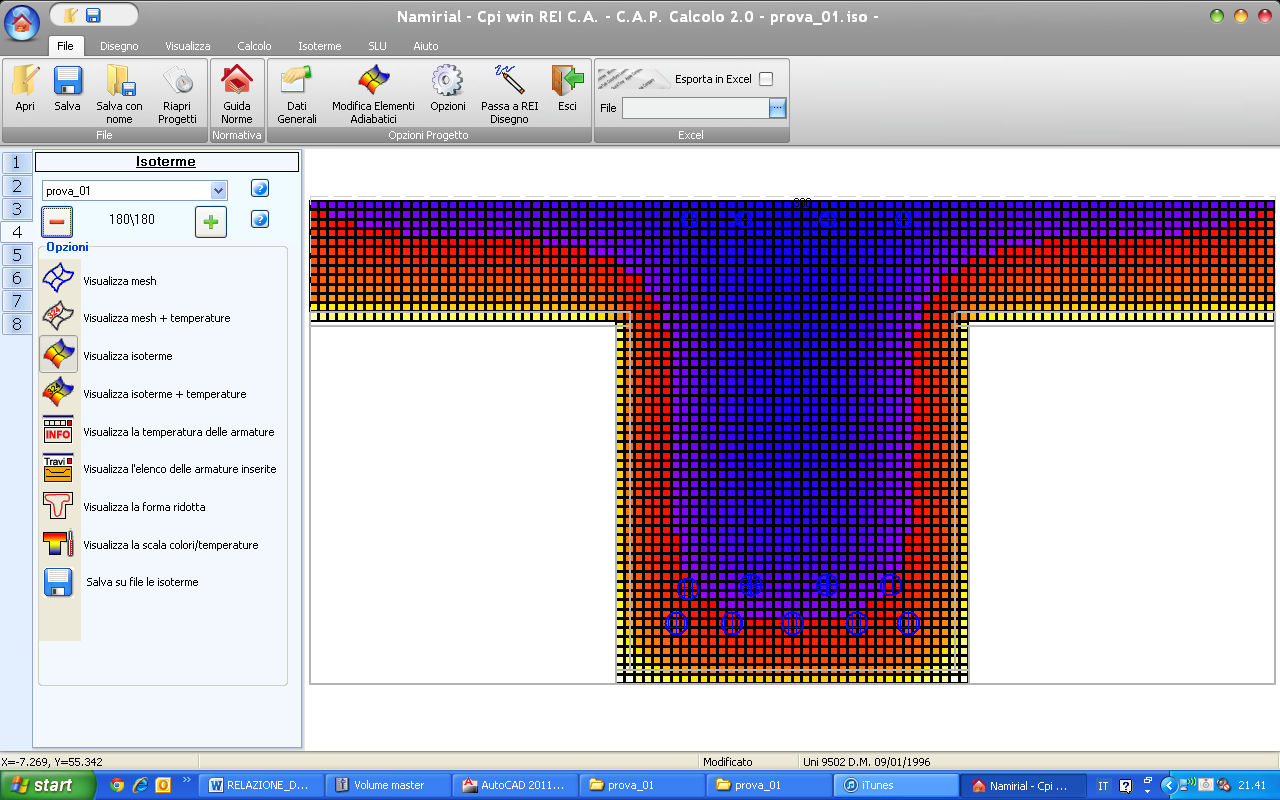Select side panel tab 2
The height and width of the screenshot is (800, 1280).
pos(16,185)
